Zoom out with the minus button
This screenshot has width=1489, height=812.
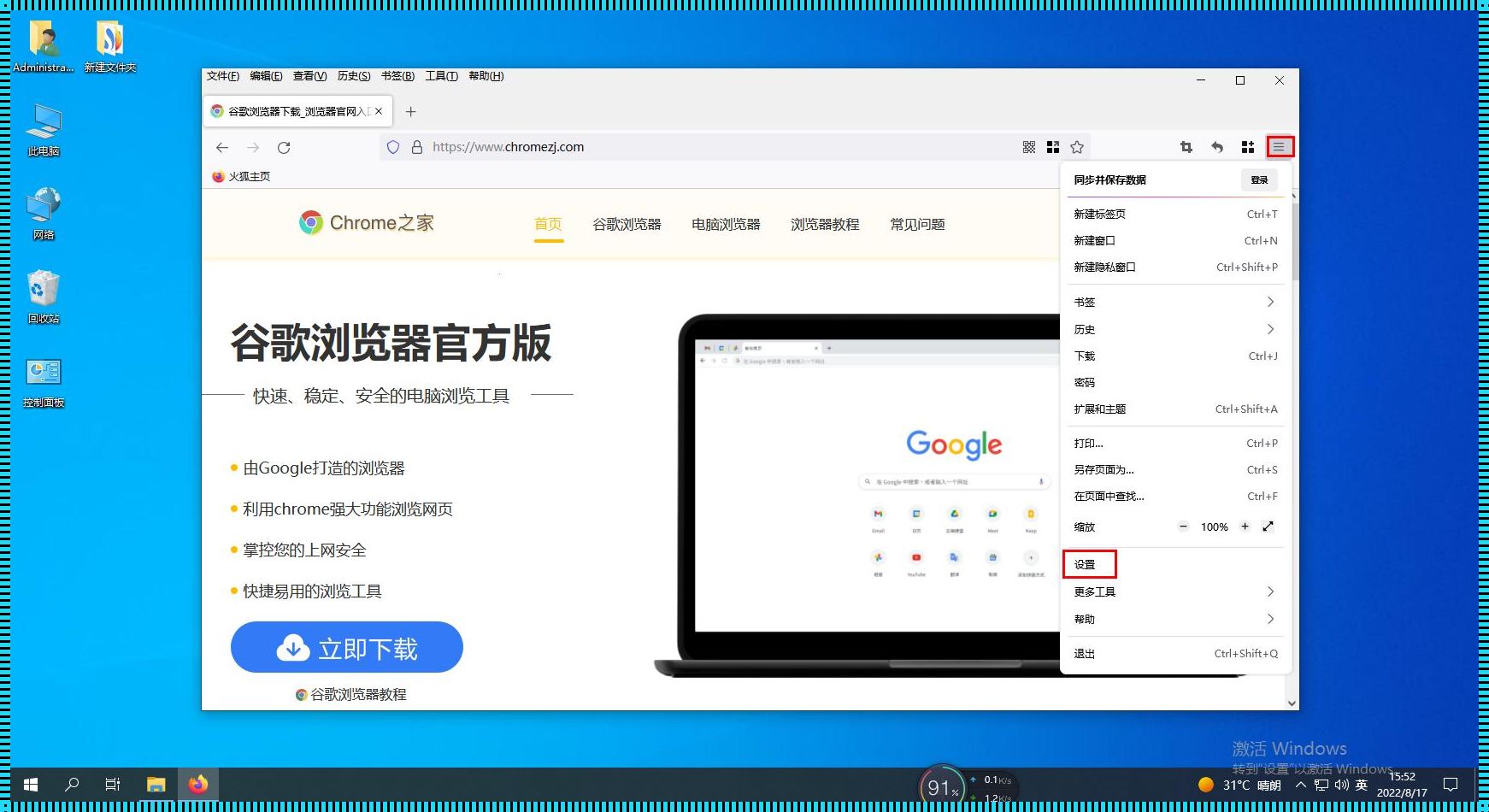click(1183, 527)
